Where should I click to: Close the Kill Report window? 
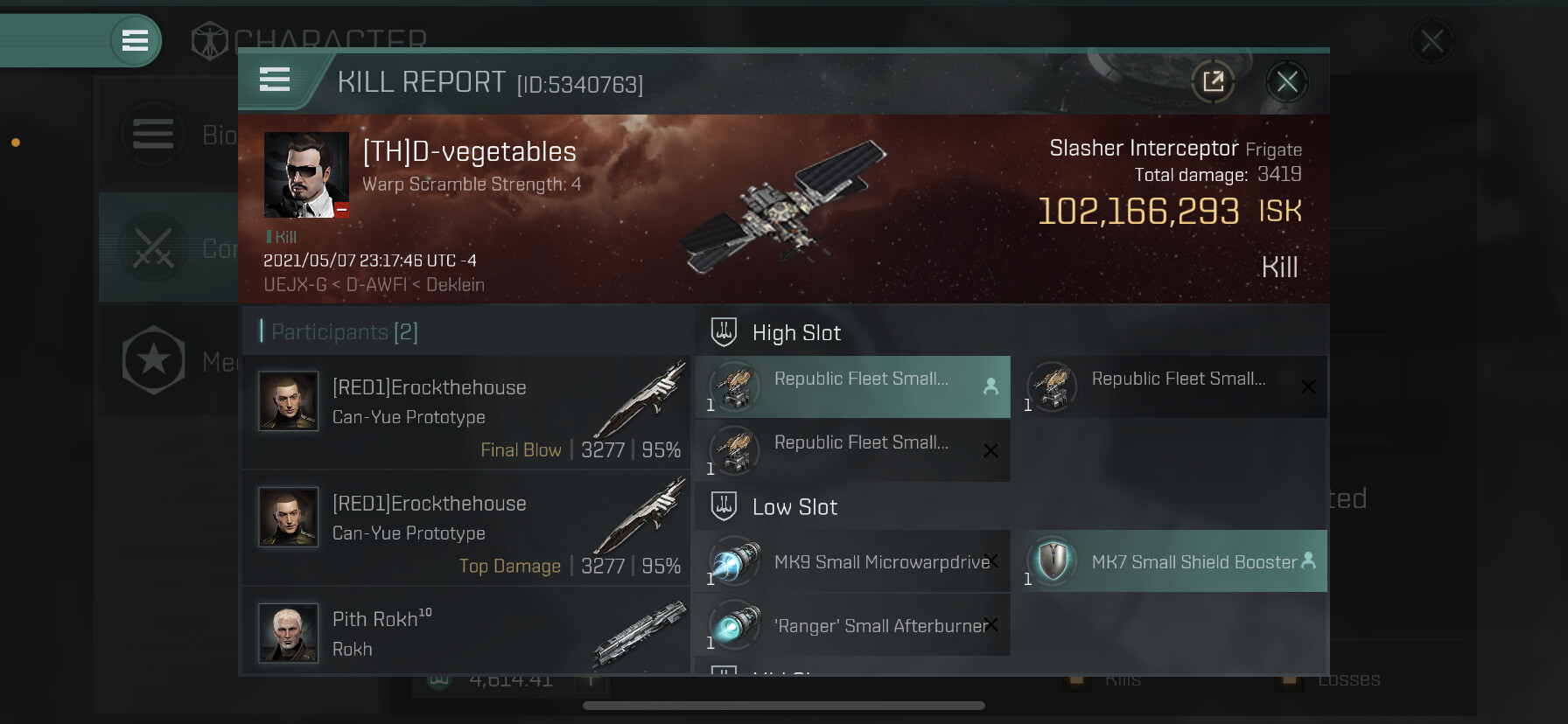(1287, 82)
